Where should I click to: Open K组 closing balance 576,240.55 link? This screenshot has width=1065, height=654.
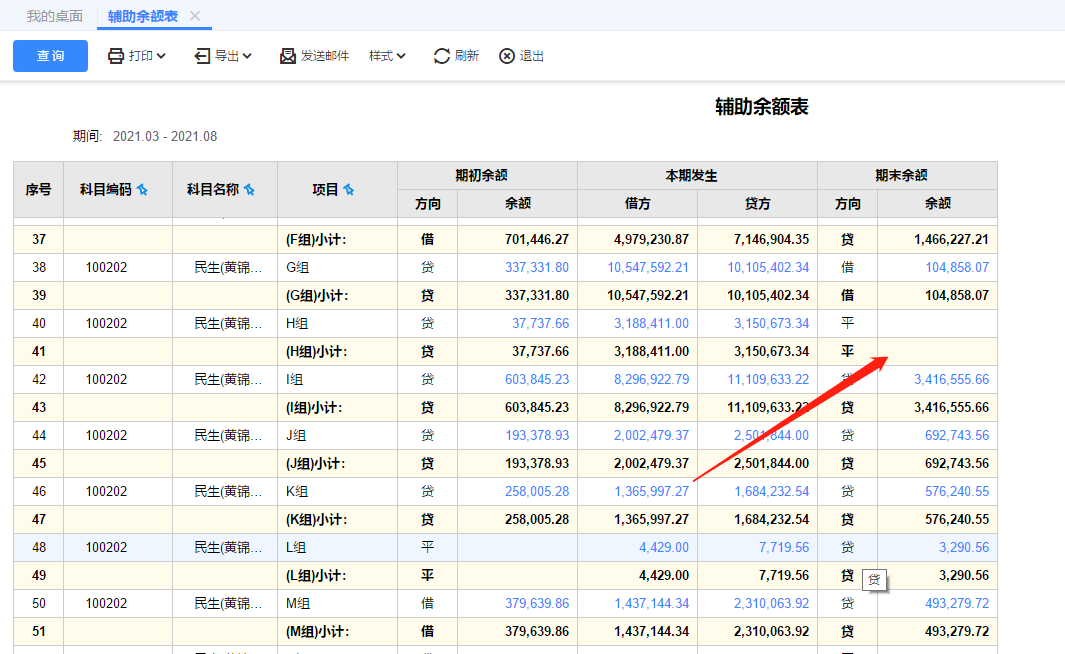click(957, 491)
